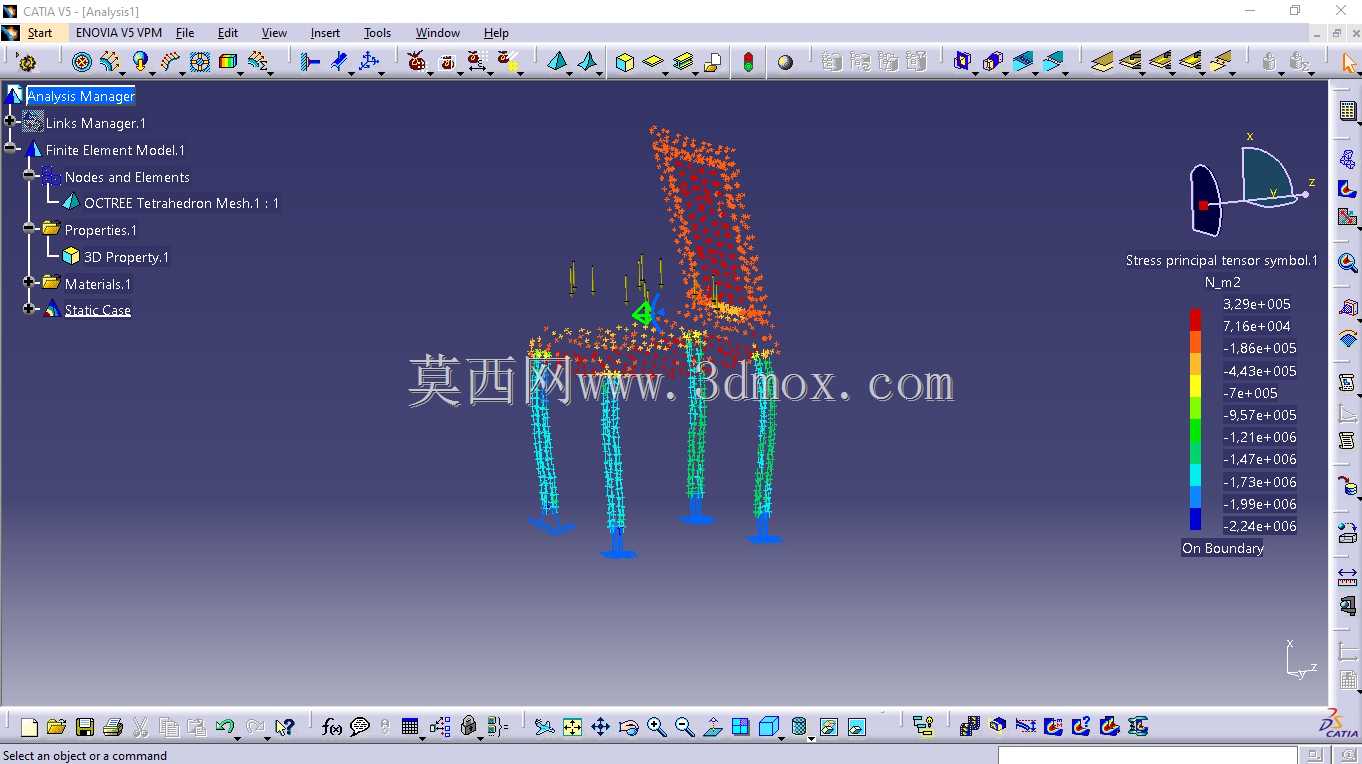Click the On Boundary legend label

click(x=1222, y=548)
